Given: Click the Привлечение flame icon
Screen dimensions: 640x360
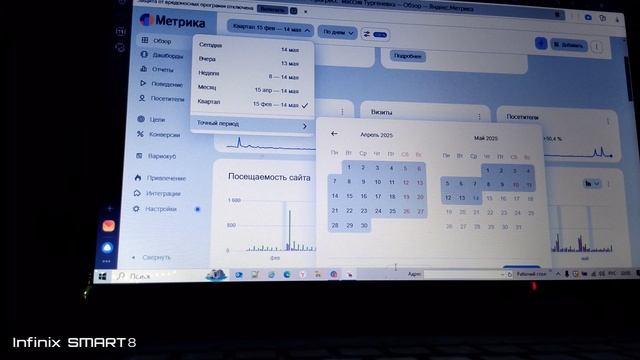Looking at the screenshot, I should tap(138, 178).
